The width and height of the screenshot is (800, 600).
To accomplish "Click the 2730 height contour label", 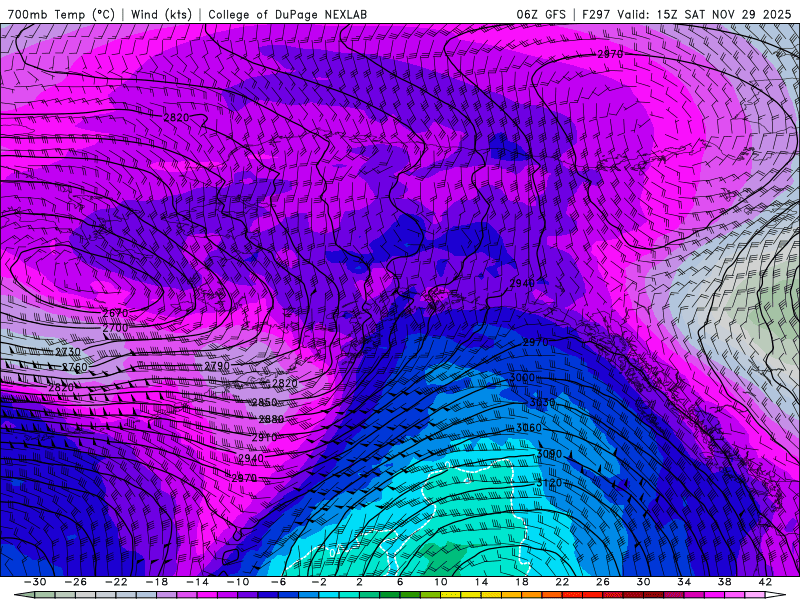I will coord(68,352).
